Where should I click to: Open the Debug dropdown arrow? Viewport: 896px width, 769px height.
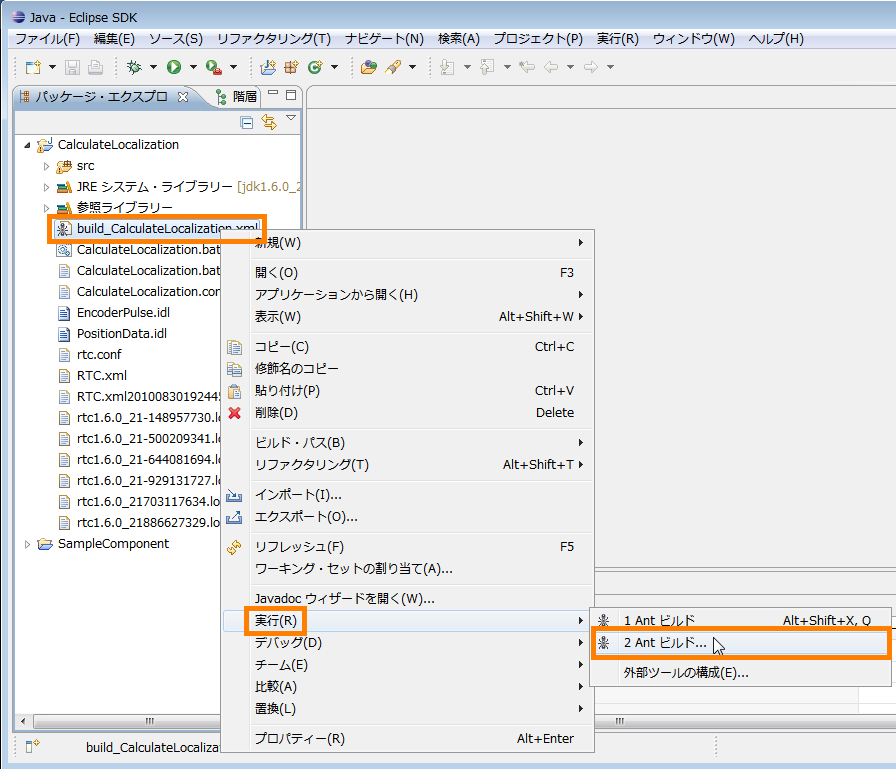(x=153, y=67)
